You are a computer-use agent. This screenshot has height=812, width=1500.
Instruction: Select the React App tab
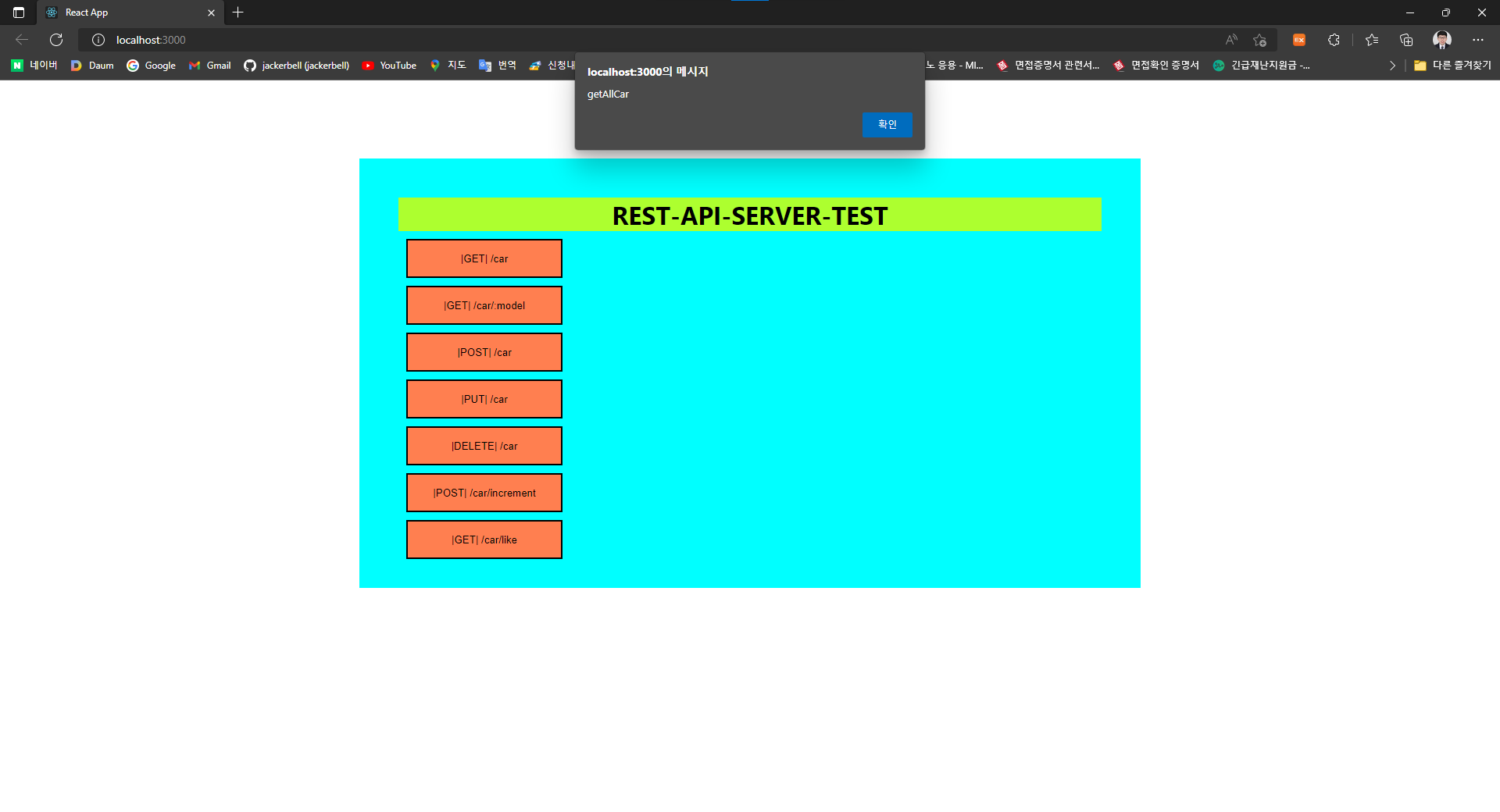(130, 12)
